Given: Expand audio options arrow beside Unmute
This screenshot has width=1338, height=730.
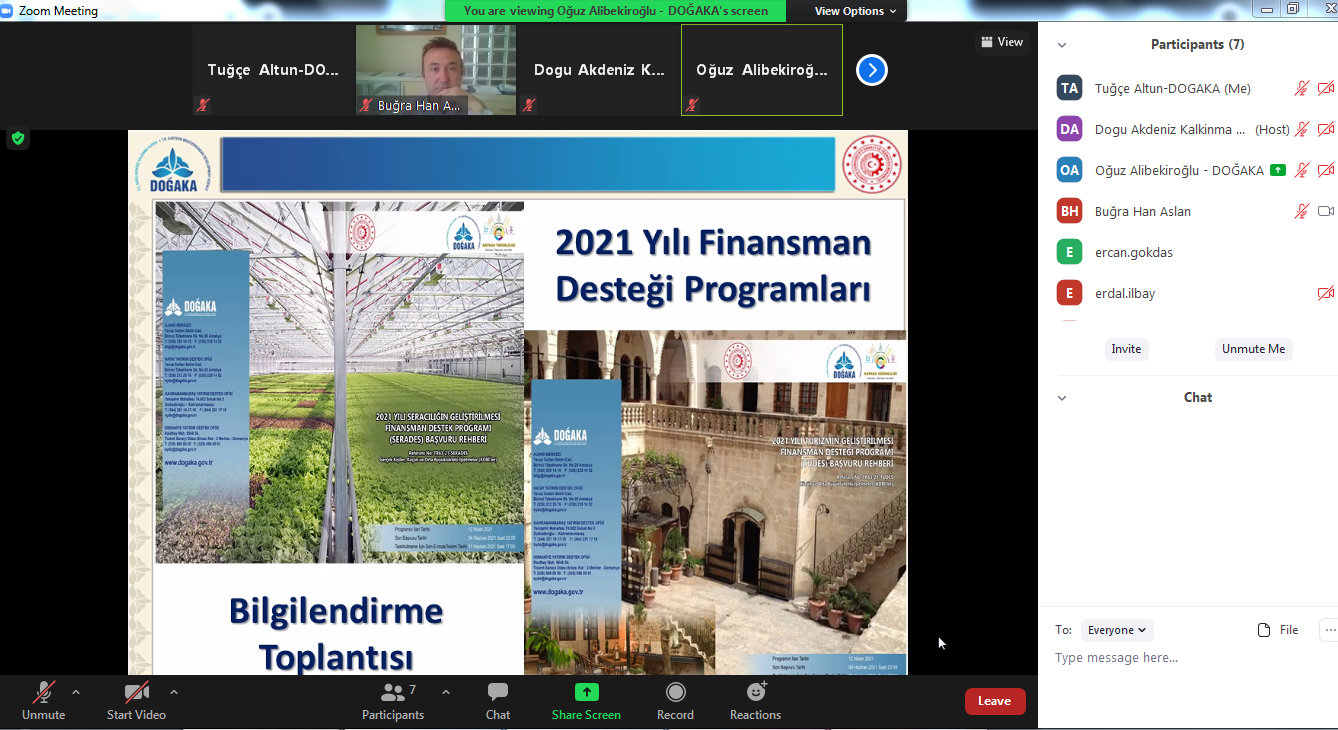Looking at the screenshot, I should click(76, 692).
